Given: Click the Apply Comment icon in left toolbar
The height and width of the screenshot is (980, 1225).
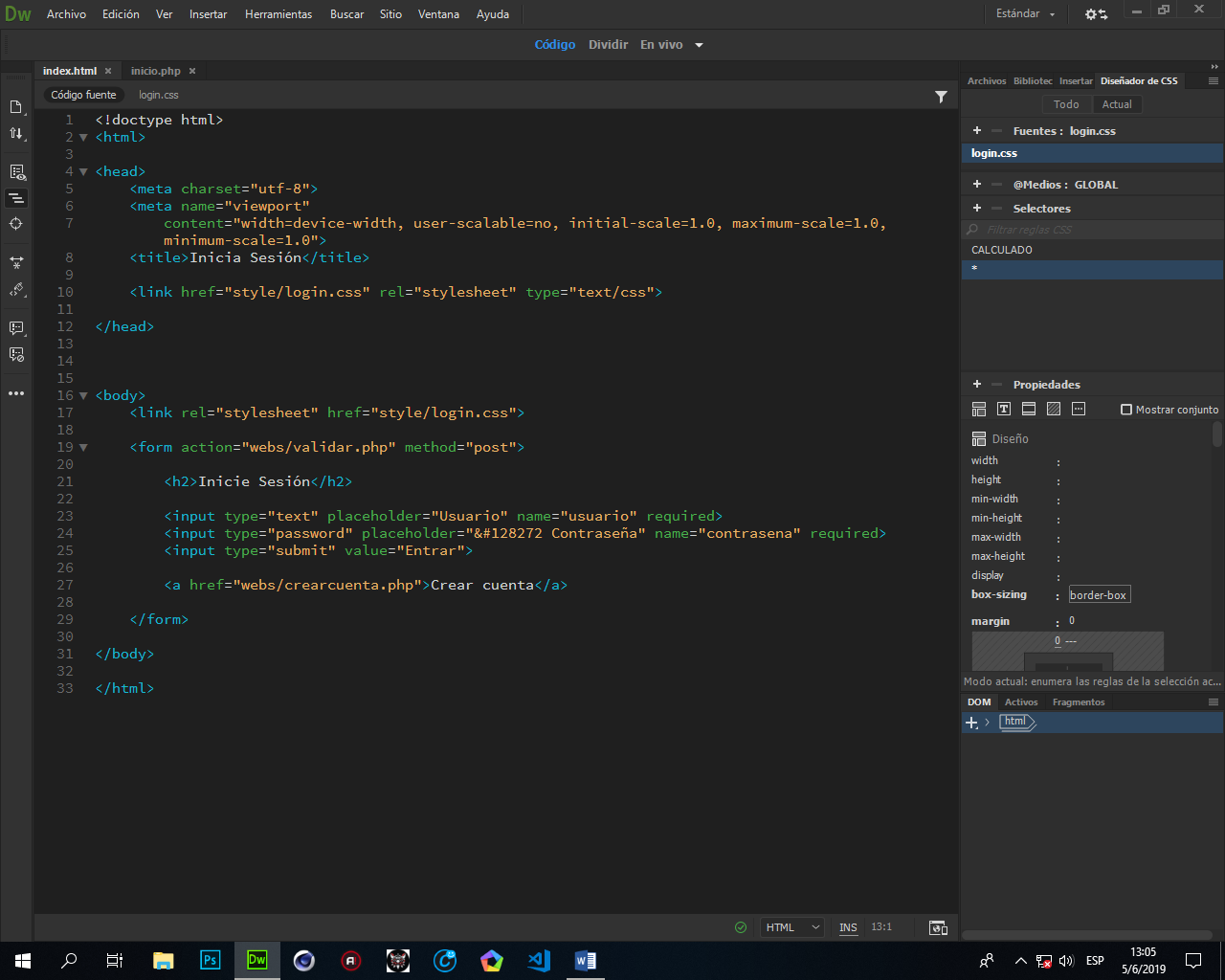Looking at the screenshot, I should point(16,328).
